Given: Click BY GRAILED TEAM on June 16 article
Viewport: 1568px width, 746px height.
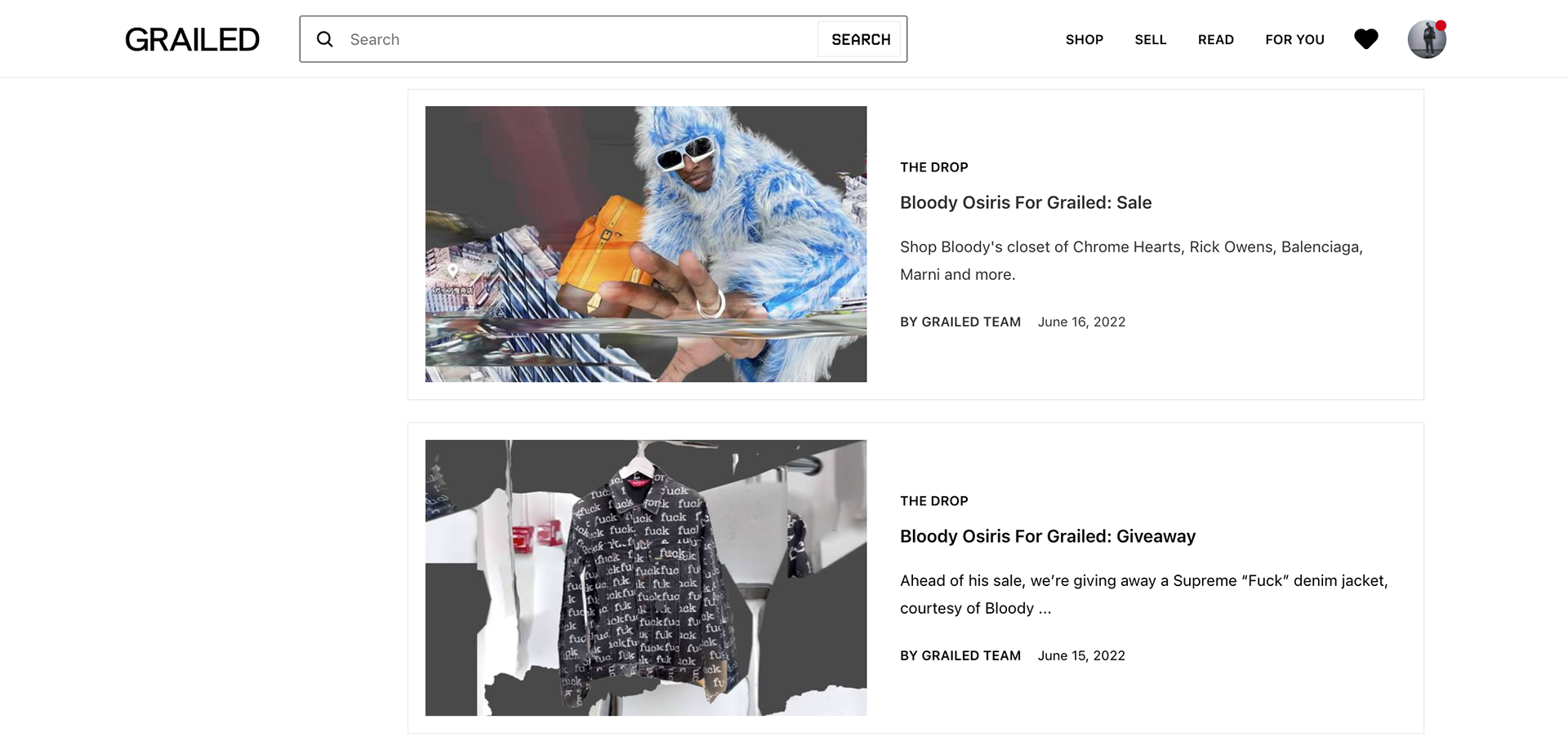Looking at the screenshot, I should (960, 322).
